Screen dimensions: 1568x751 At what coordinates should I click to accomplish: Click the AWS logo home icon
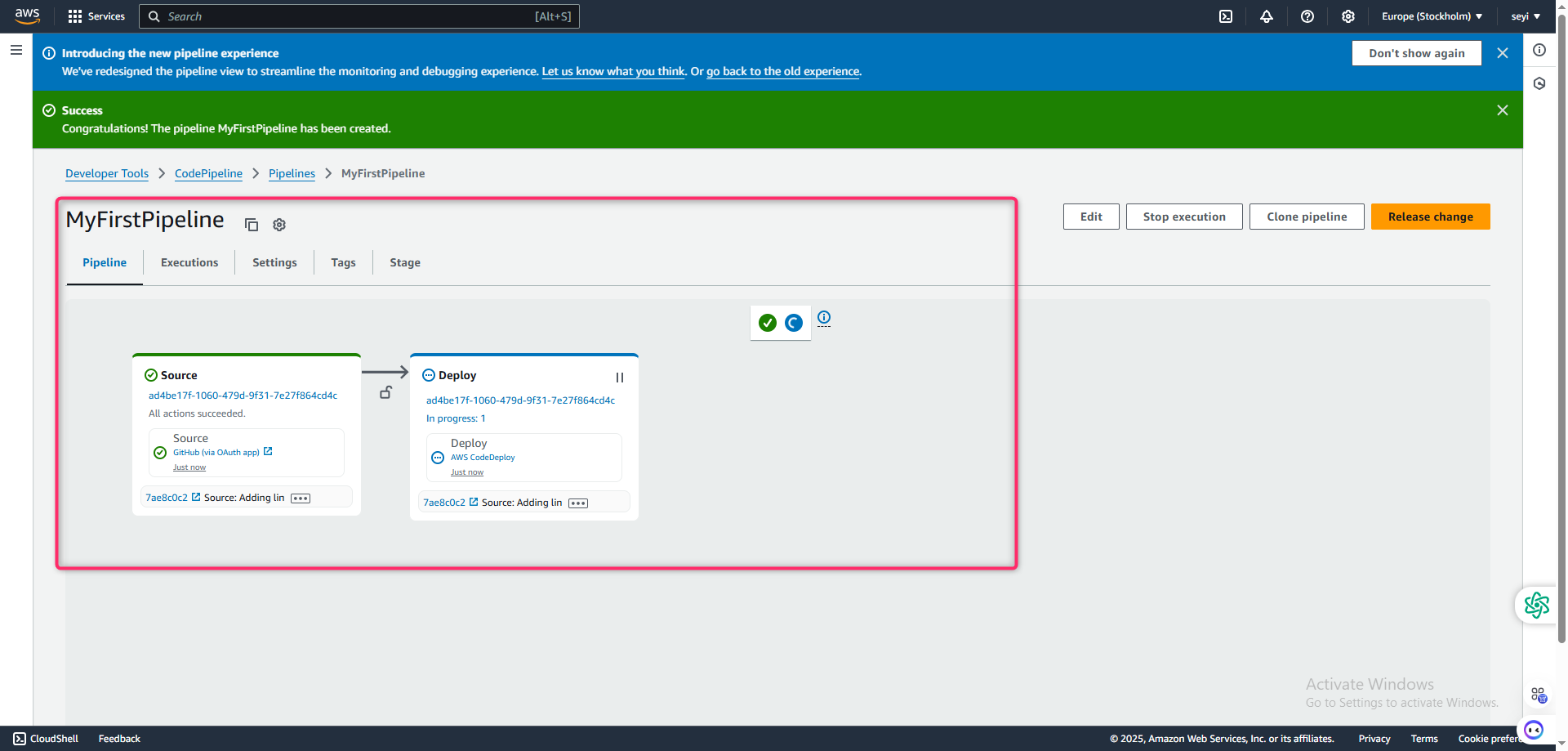(27, 16)
